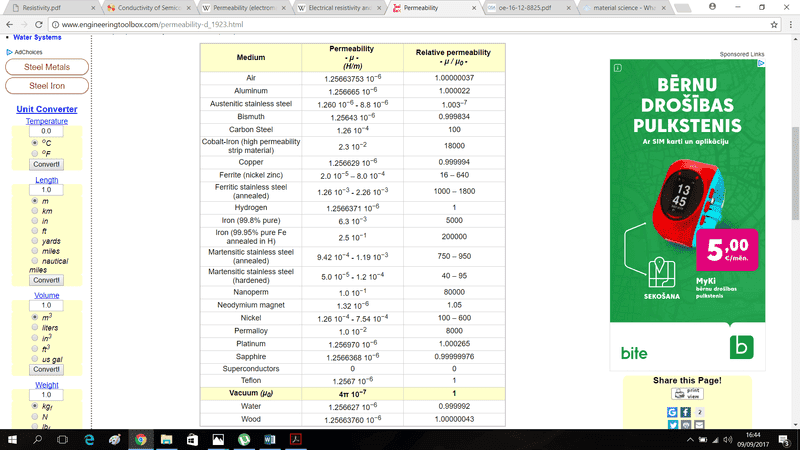Switch to Electrical resistivity Wikipedia tab
Screen dimensions: 800x450
point(340,8)
